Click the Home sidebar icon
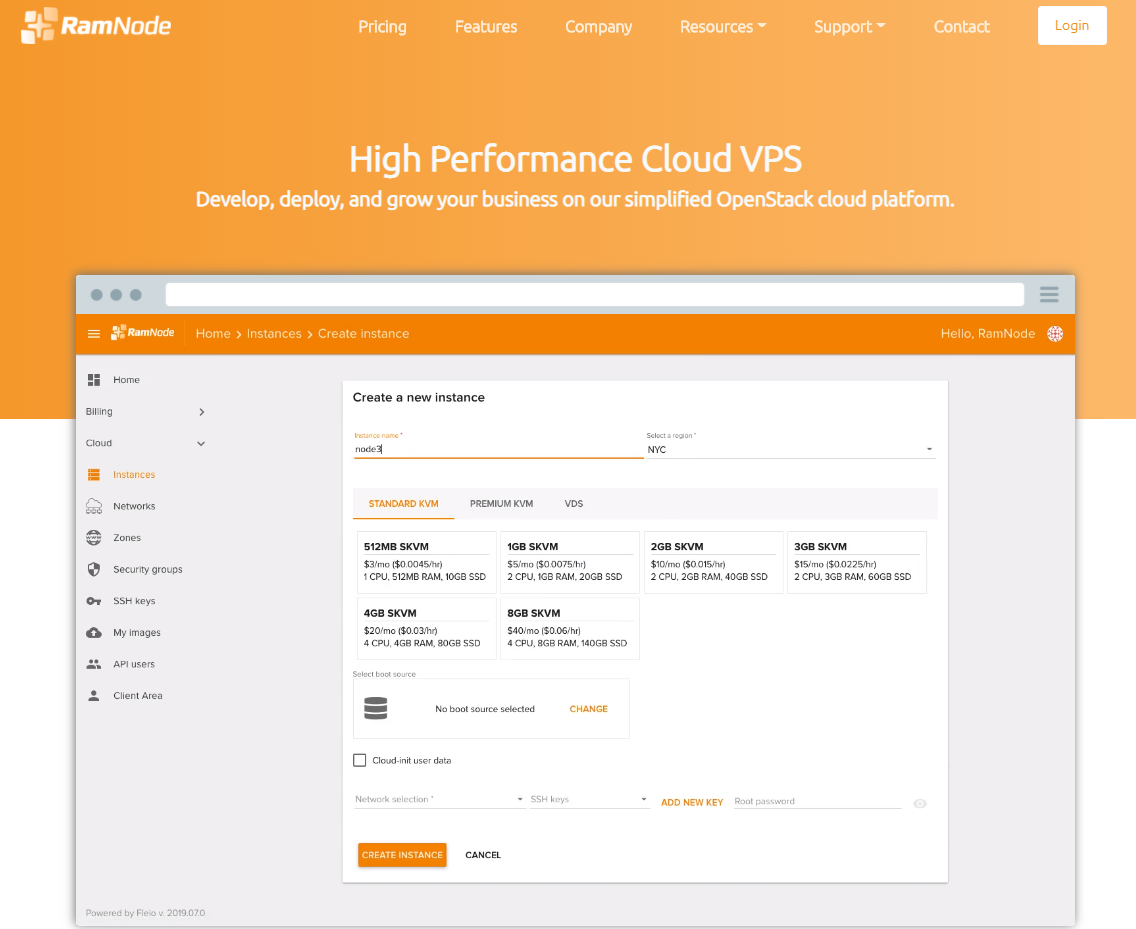The image size is (1136, 929). (95, 380)
